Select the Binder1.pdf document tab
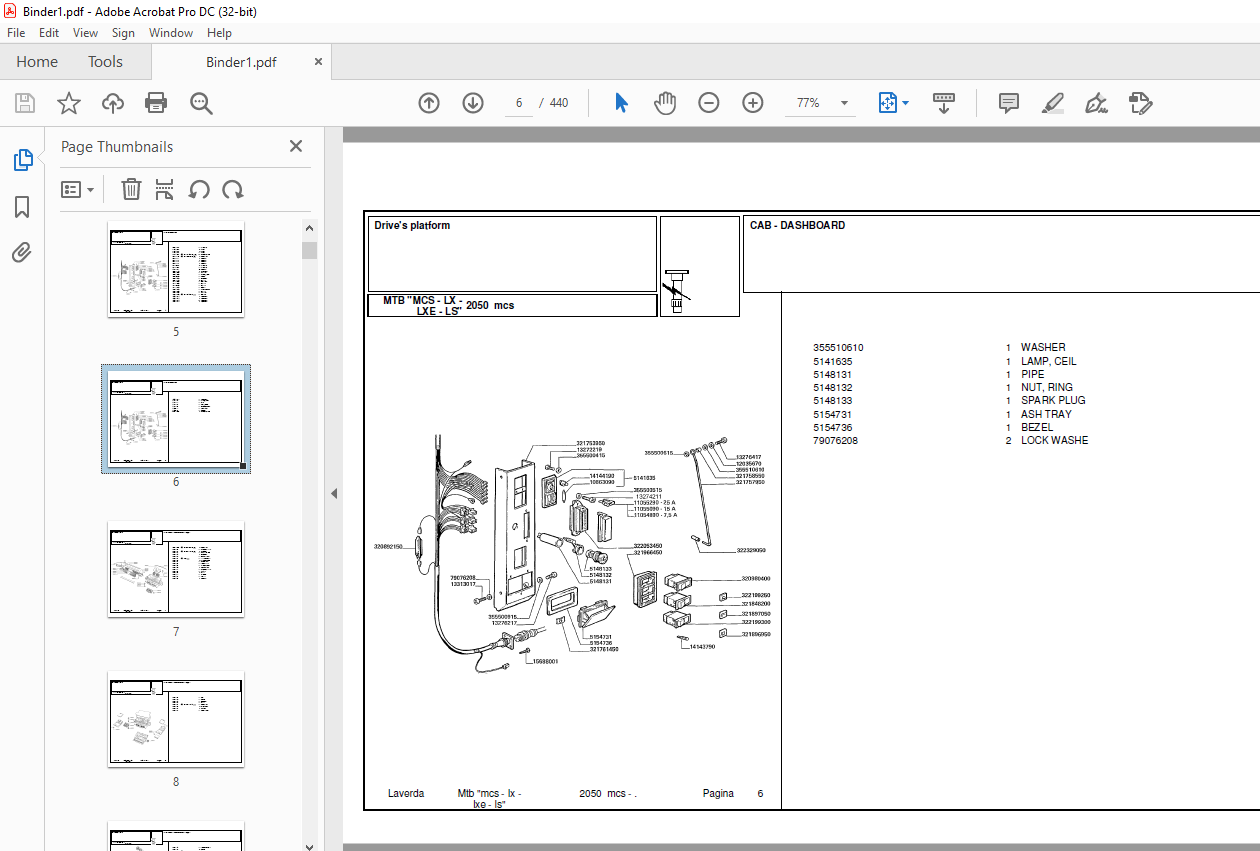 (241, 62)
